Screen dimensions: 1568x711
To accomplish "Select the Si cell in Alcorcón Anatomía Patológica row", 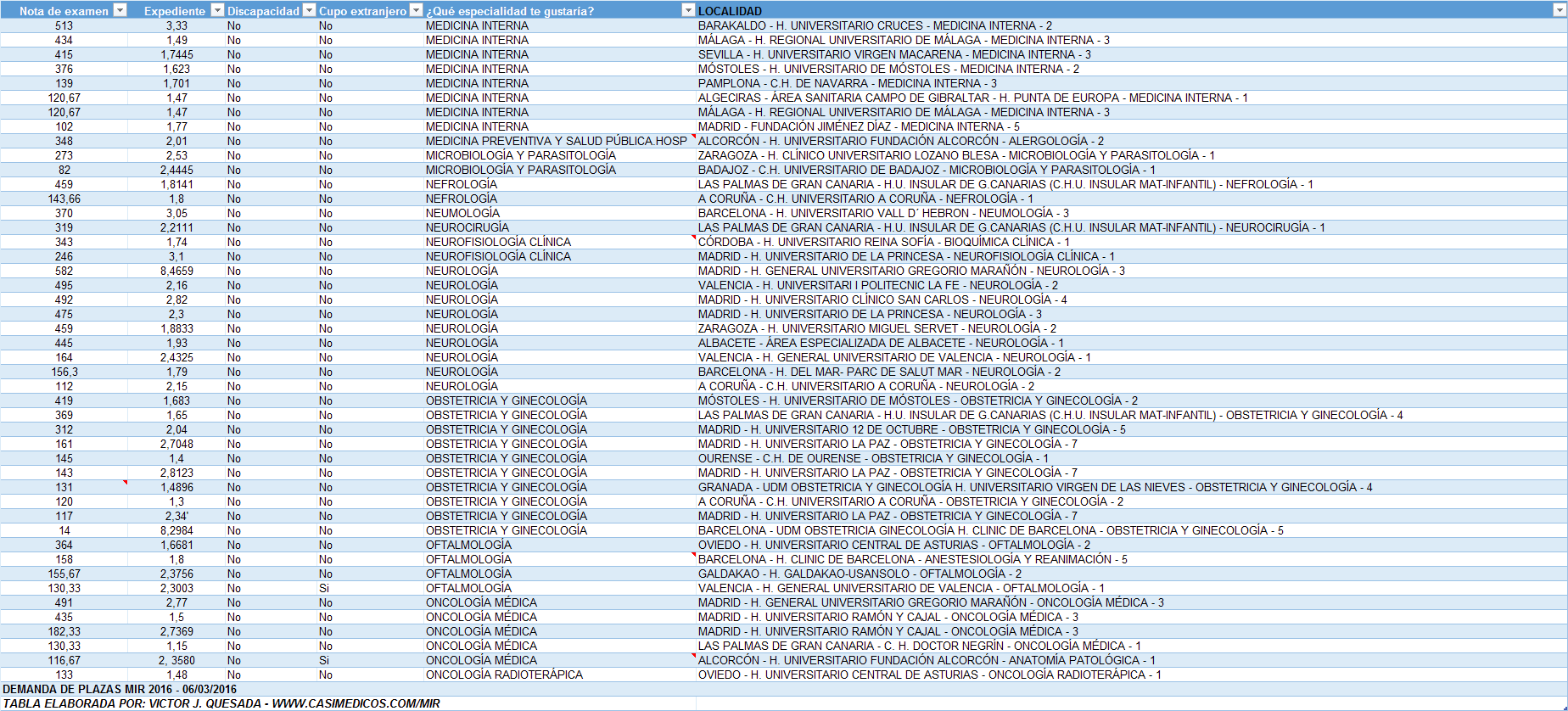I will pos(371,660).
